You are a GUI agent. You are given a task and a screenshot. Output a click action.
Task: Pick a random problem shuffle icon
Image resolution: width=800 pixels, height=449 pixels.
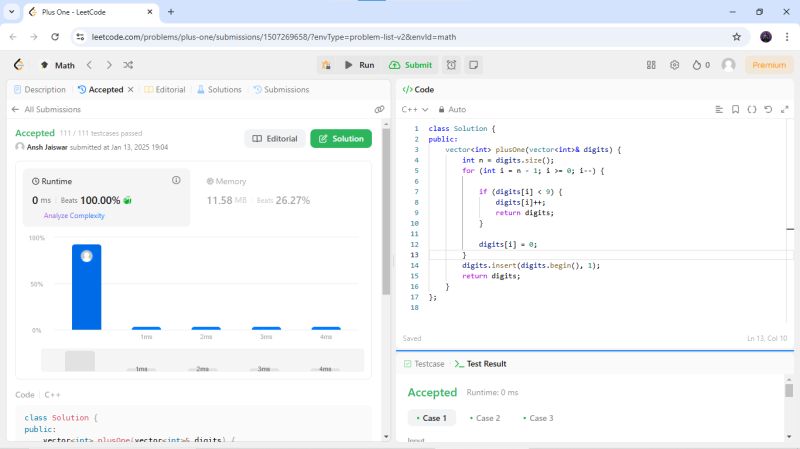pyautogui.click(x=128, y=65)
